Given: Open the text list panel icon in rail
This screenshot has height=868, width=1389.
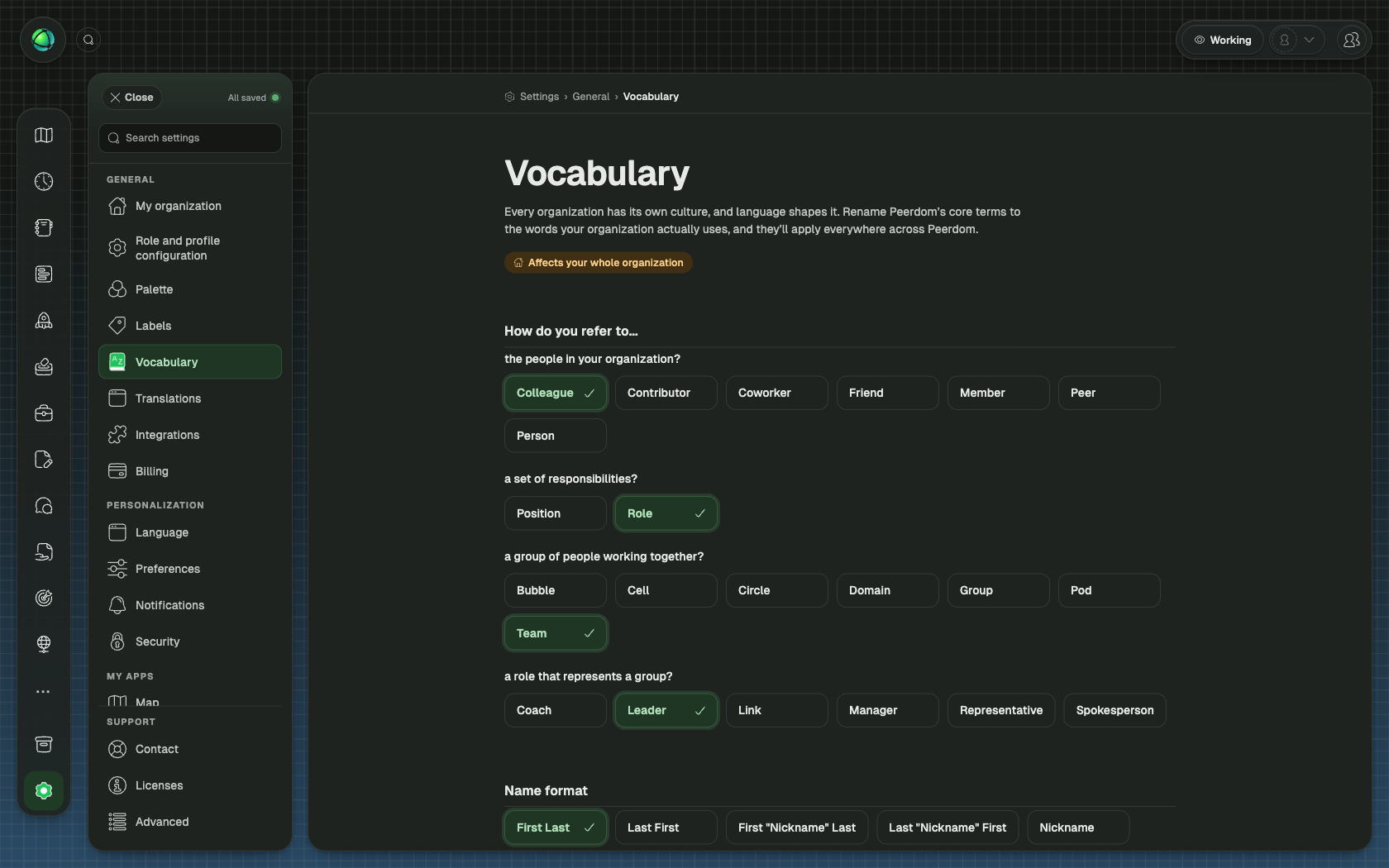Looking at the screenshot, I should (x=44, y=274).
